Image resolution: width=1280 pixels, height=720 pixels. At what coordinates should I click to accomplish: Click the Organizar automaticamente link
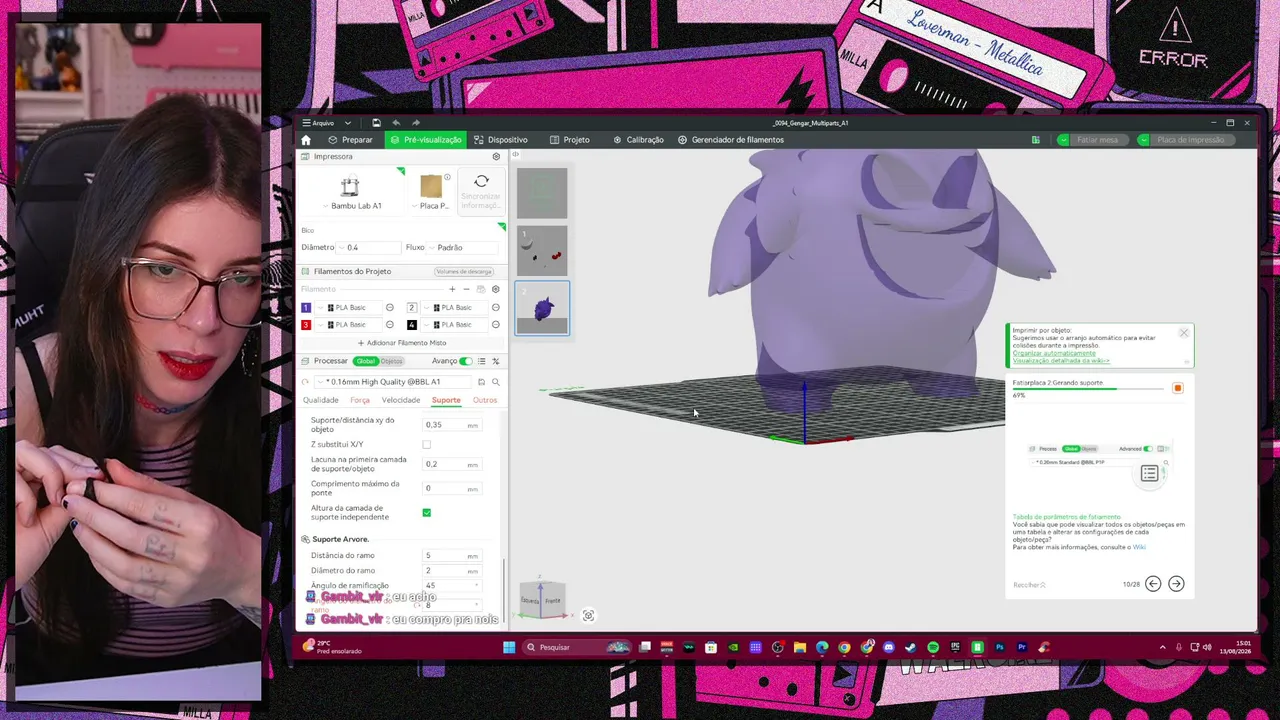tap(1054, 353)
